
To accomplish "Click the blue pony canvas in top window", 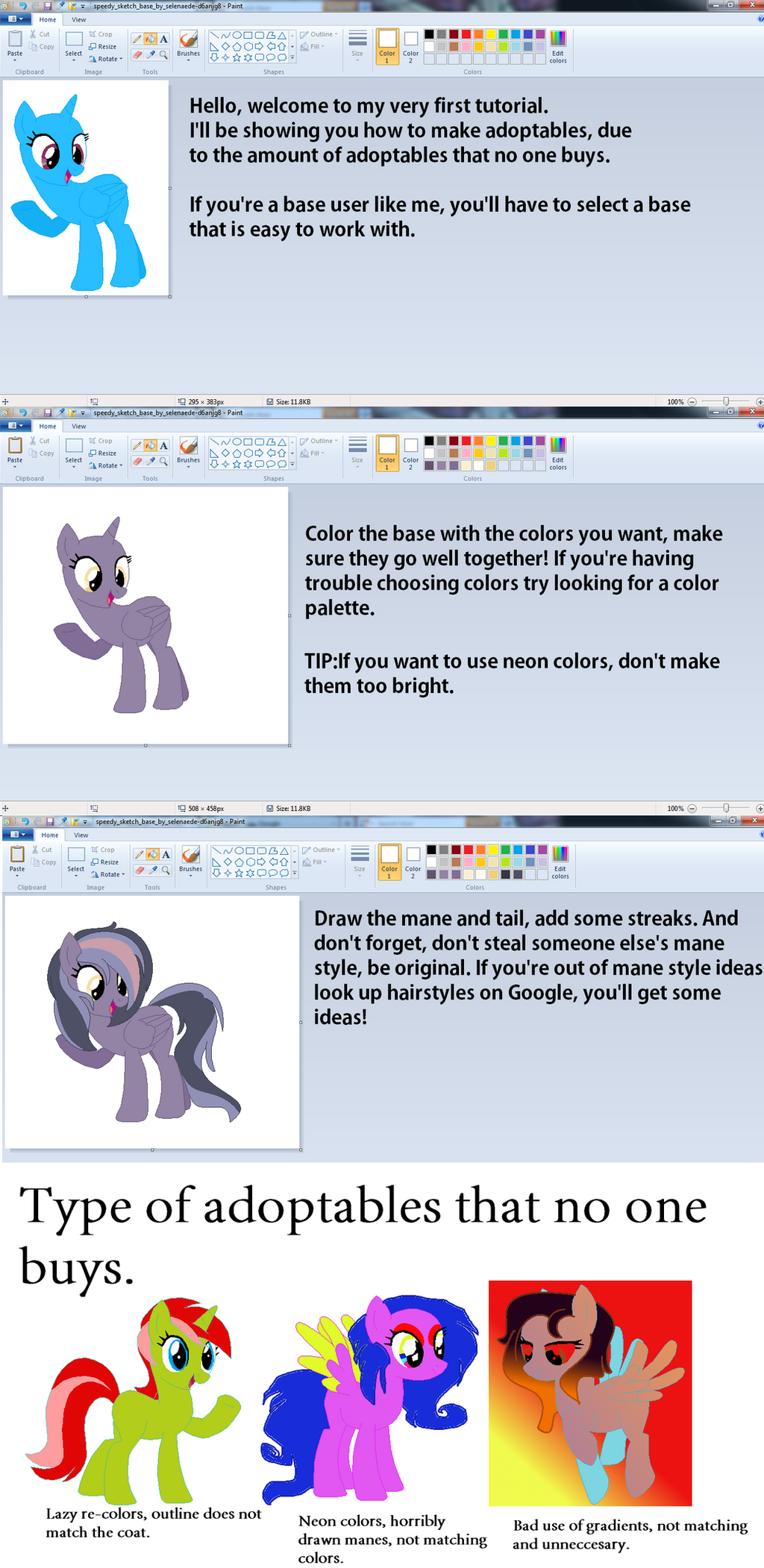I will coord(86,188).
